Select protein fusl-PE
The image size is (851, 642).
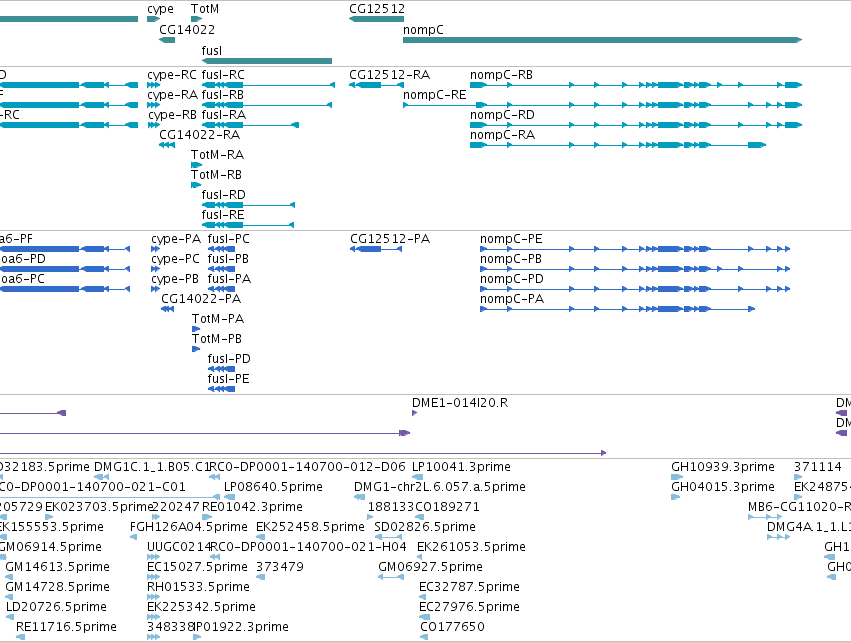click(221, 389)
